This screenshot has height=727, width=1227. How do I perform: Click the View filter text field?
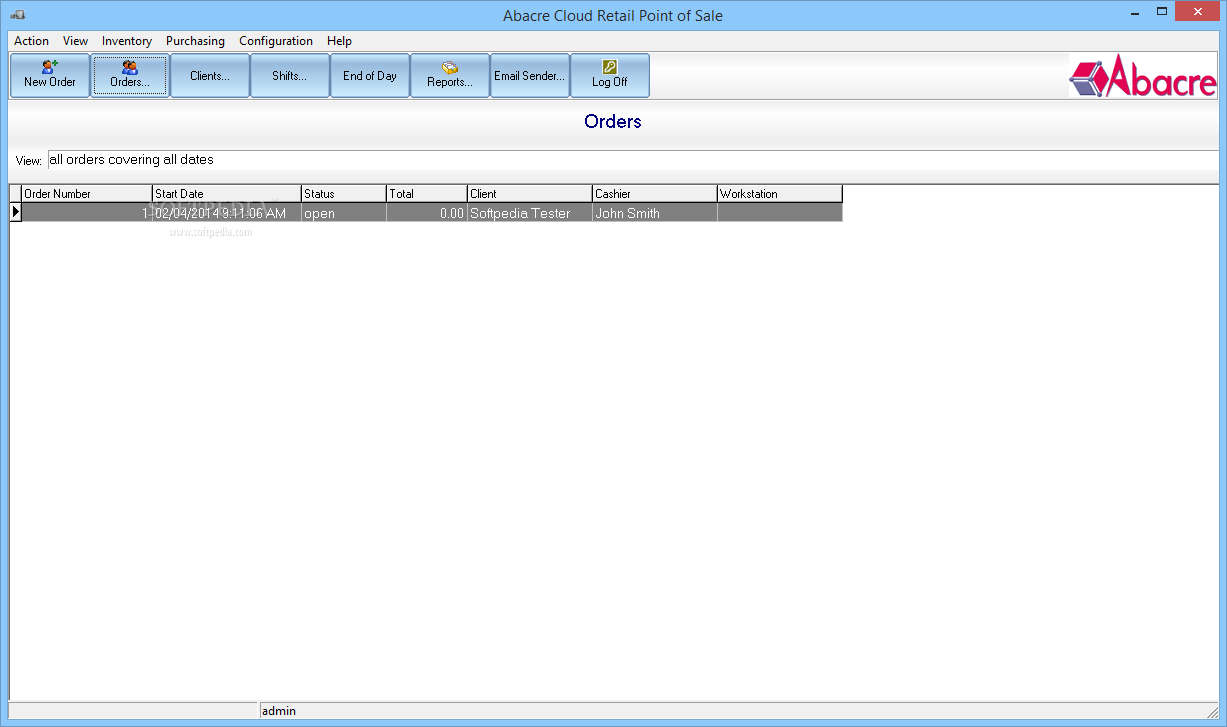633,160
